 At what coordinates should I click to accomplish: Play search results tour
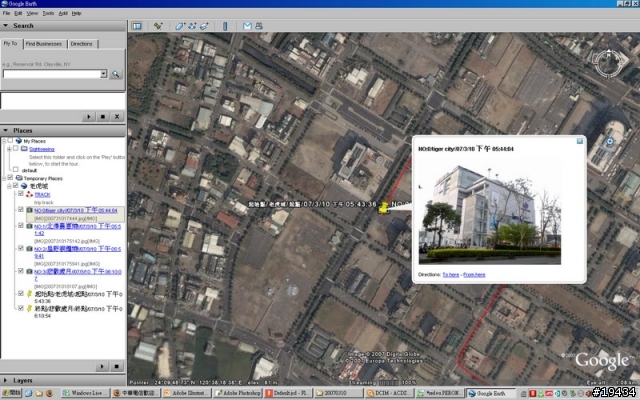(89, 117)
